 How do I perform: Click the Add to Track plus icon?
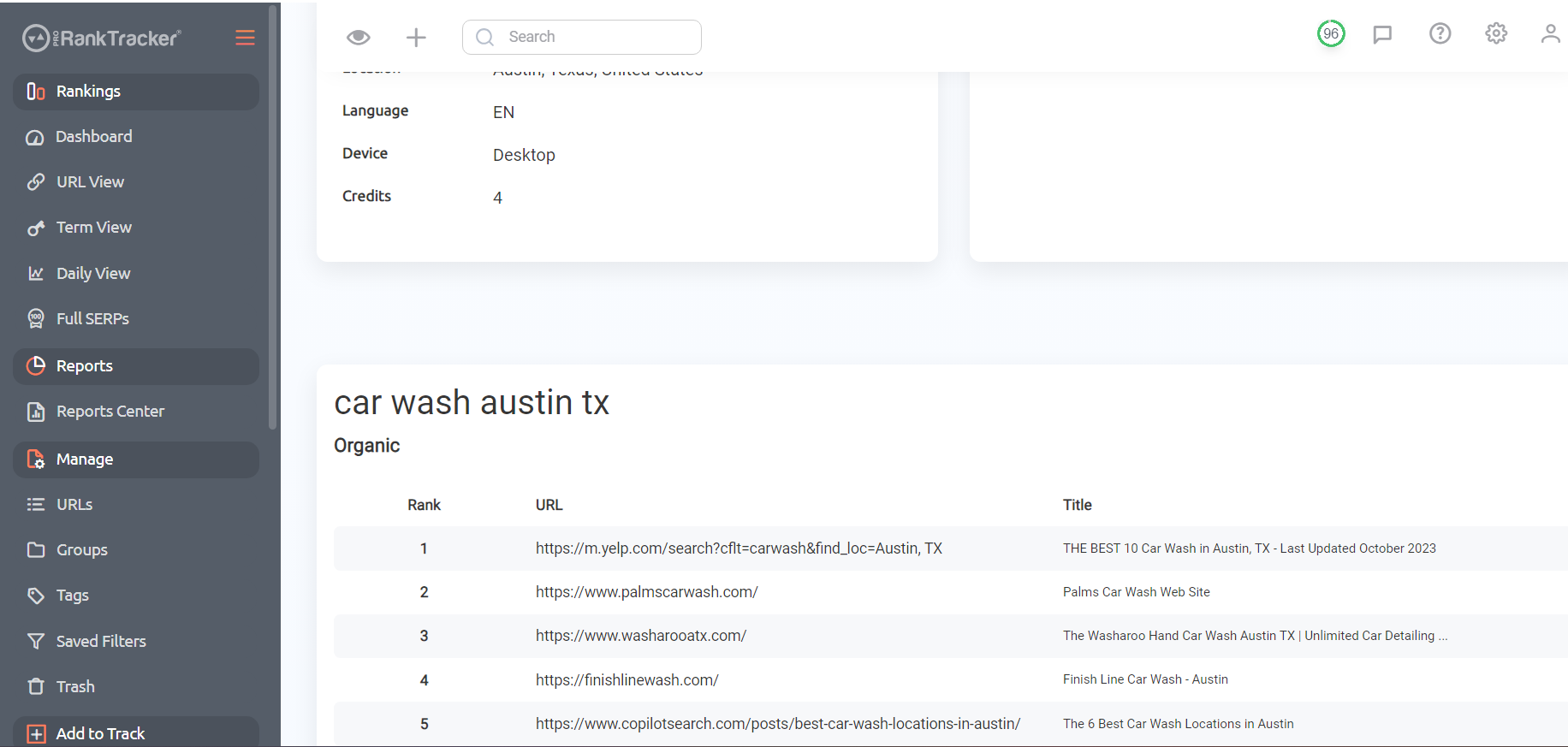click(x=37, y=734)
